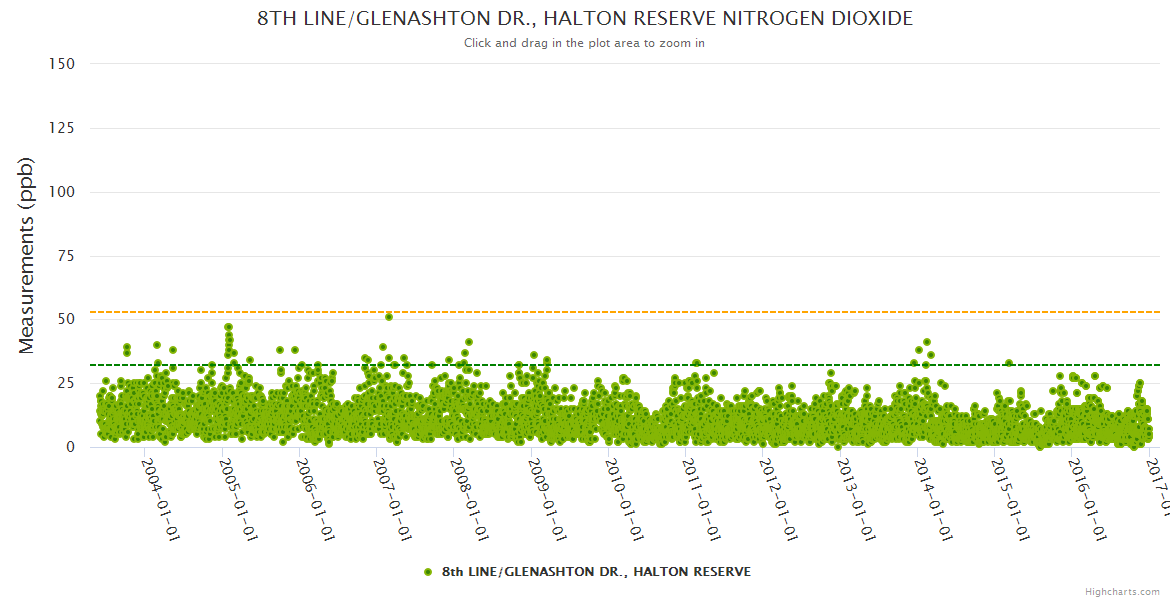
Task: Click the 100 y-axis label
Action: 62,192
